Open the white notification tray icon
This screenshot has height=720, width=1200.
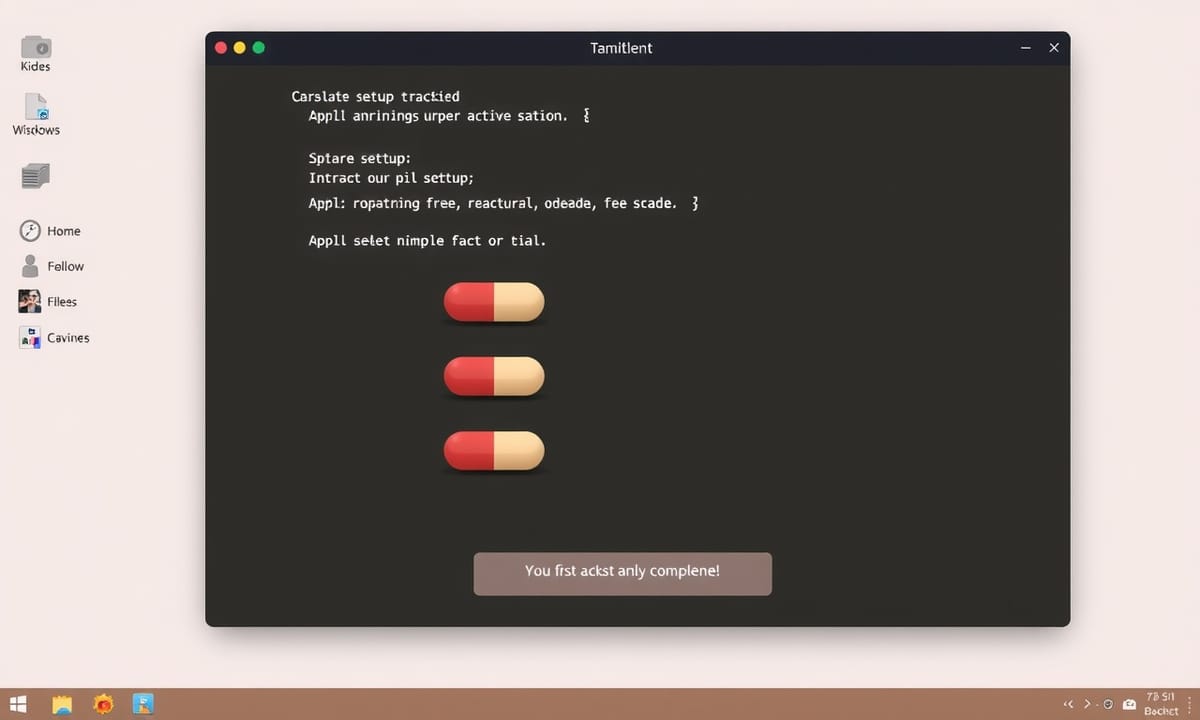coord(1130,704)
